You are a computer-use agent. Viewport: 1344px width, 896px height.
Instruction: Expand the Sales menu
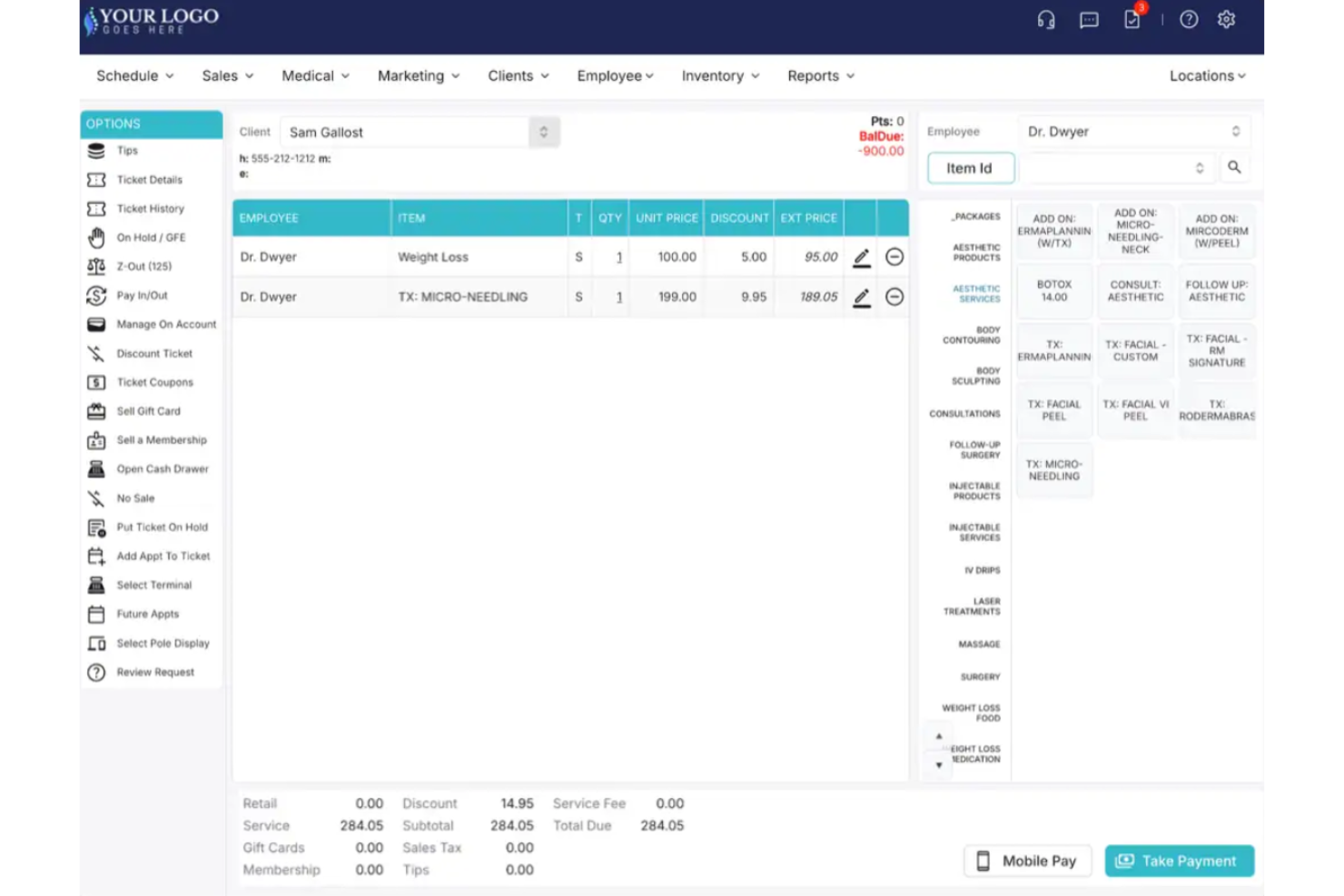228,76
